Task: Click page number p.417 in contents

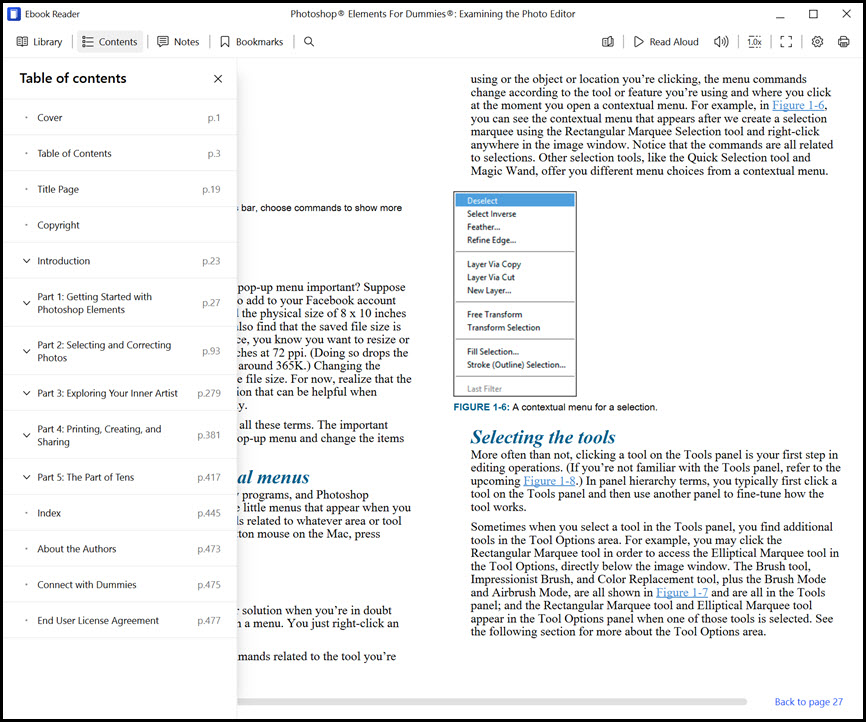Action: click(209, 477)
